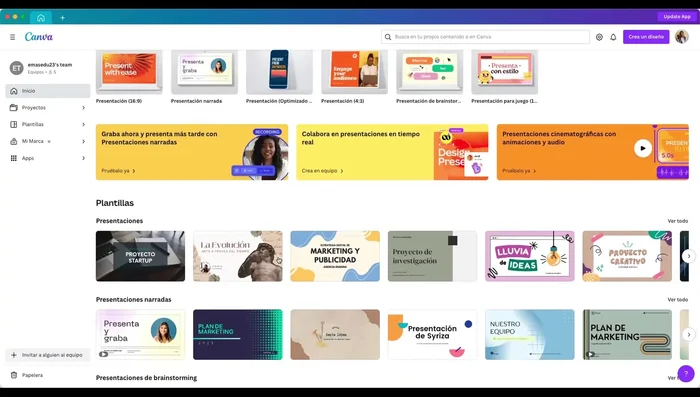Open Apps in the sidebar
This screenshot has height=397, width=700.
point(48,158)
